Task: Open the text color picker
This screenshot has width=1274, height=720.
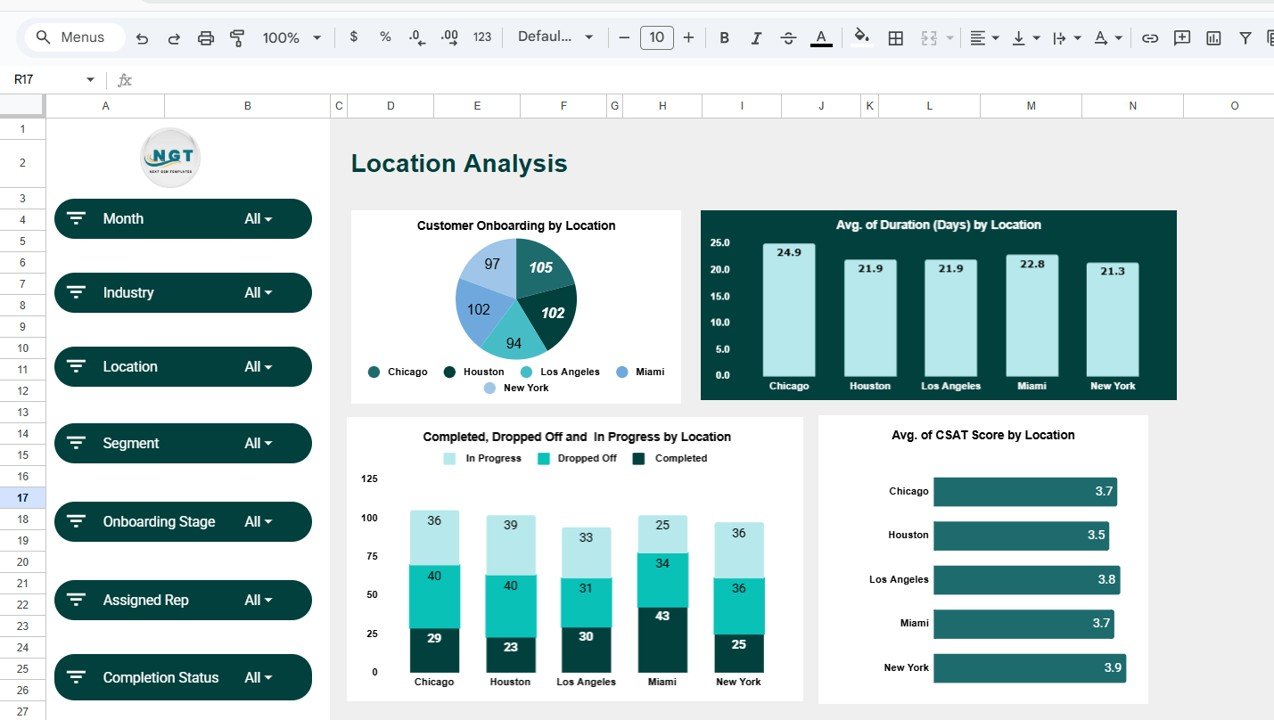Action: click(x=821, y=37)
